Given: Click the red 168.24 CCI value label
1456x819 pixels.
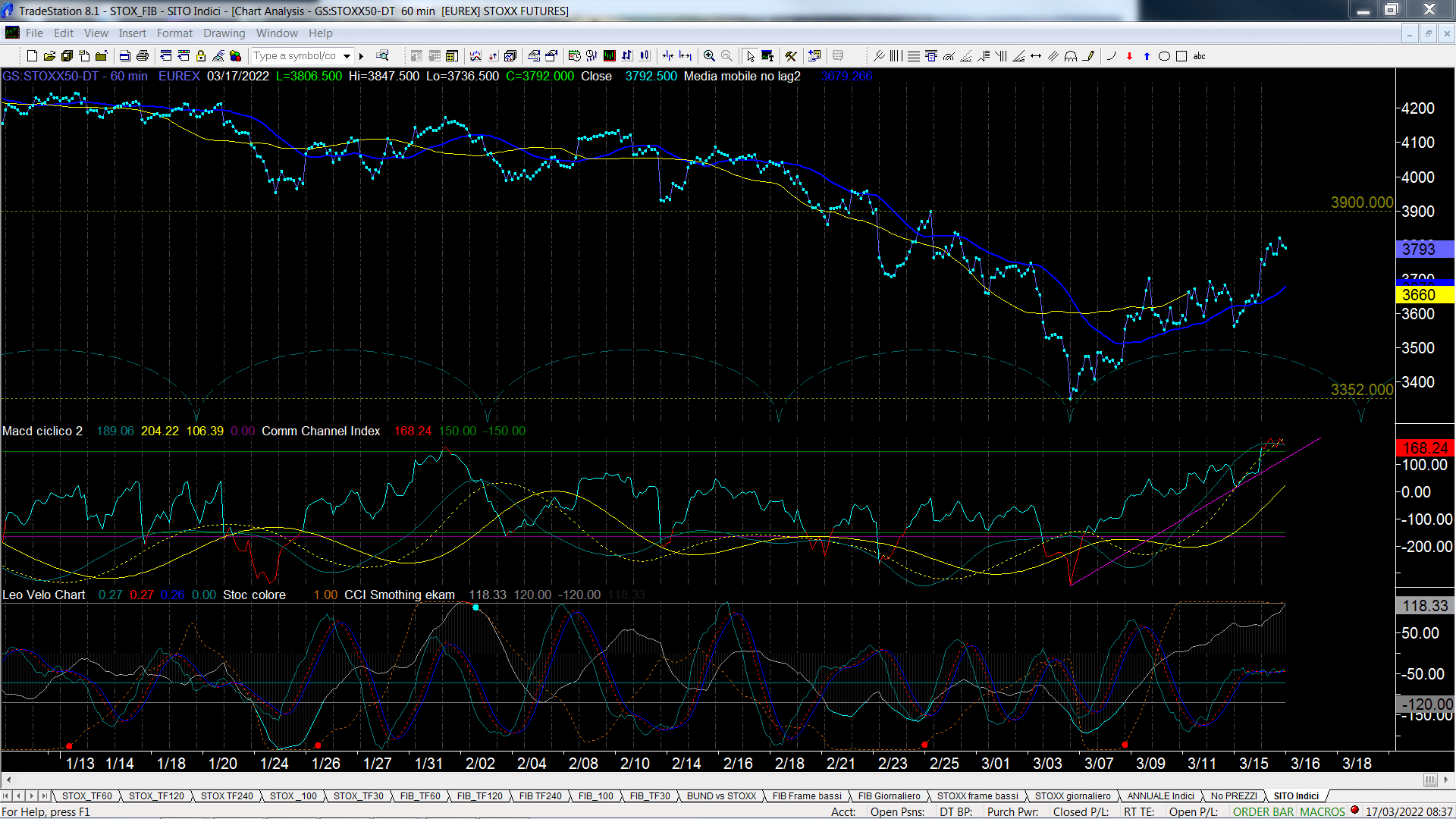Looking at the screenshot, I should coord(1425,448).
